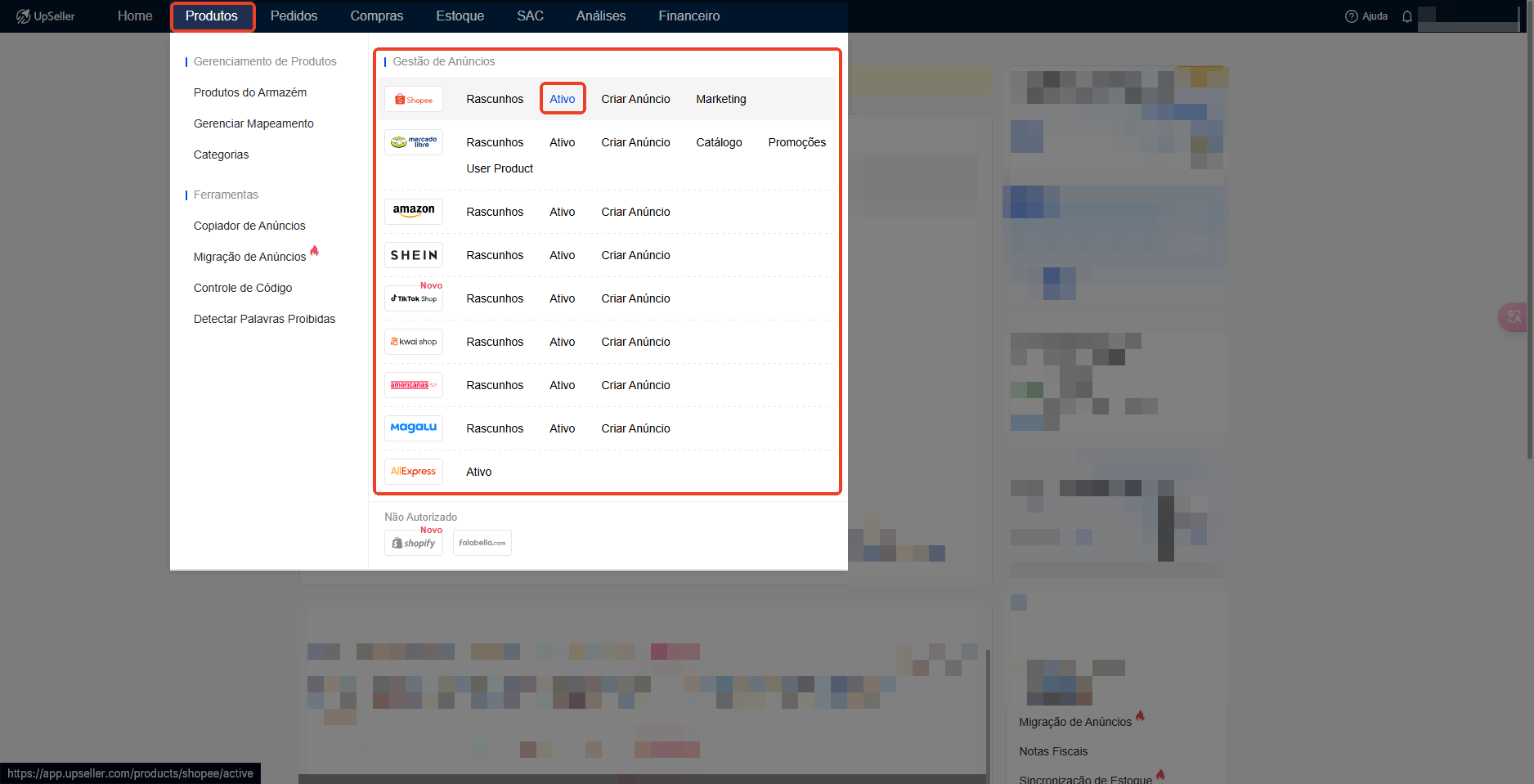Click Kwai Shop Criar Anúncio
Screen dimensions: 1534x784
click(636, 342)
